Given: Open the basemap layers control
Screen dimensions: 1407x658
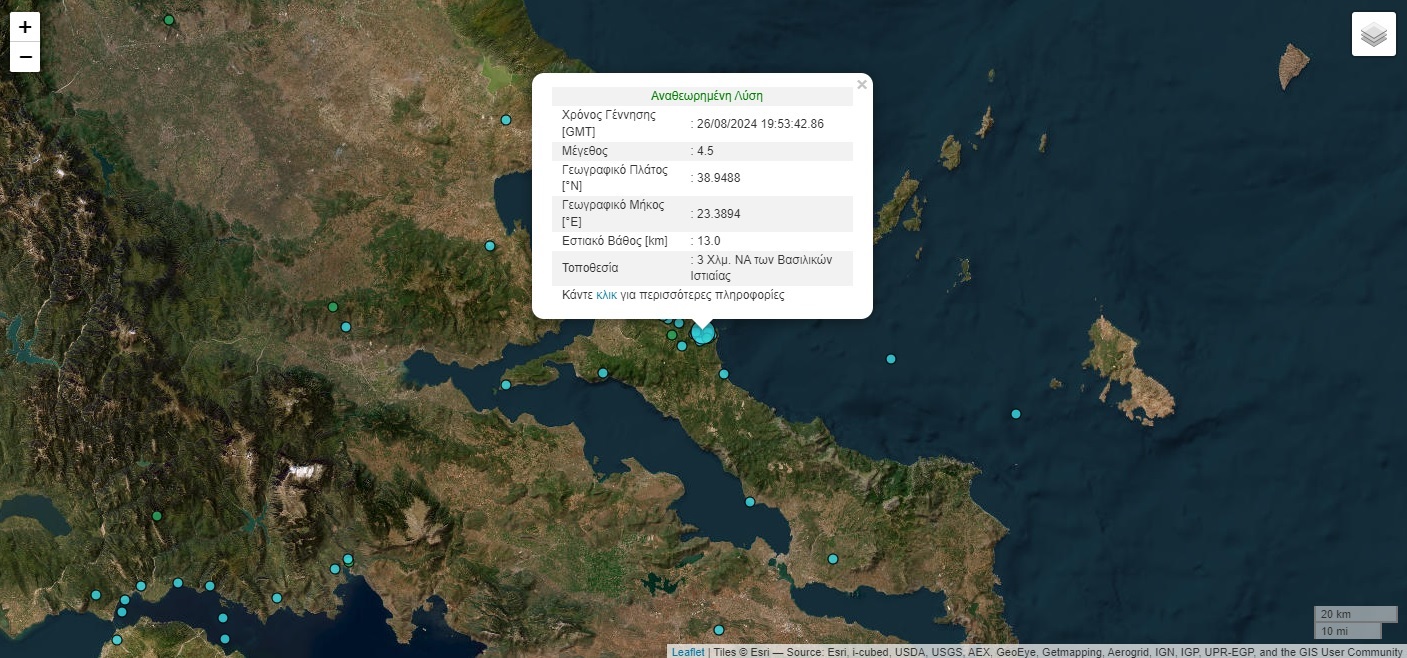Looking at the screenshot, I should point(1373,33).
